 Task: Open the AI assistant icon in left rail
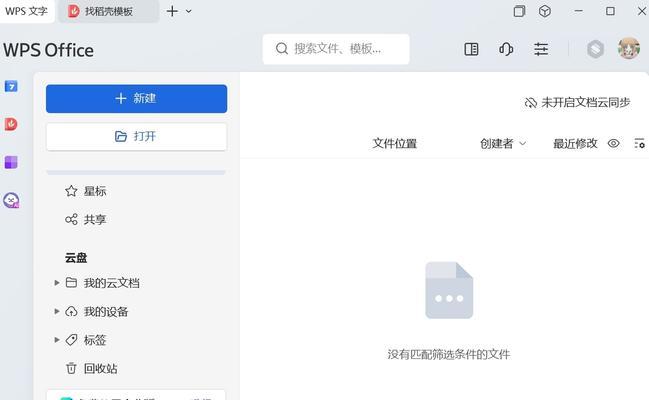[x=11, y=200]
